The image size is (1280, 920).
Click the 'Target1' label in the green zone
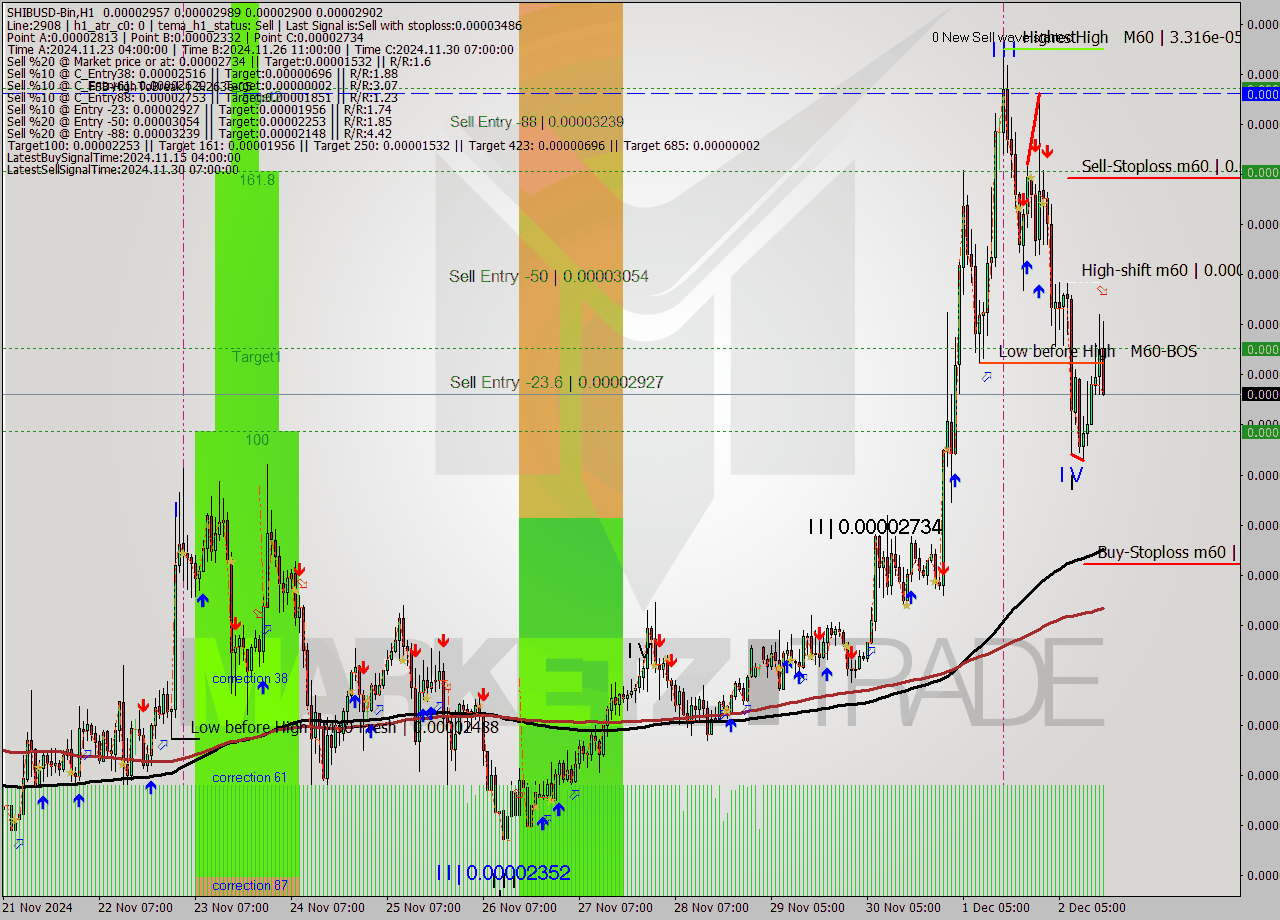[x=257, y=356]
